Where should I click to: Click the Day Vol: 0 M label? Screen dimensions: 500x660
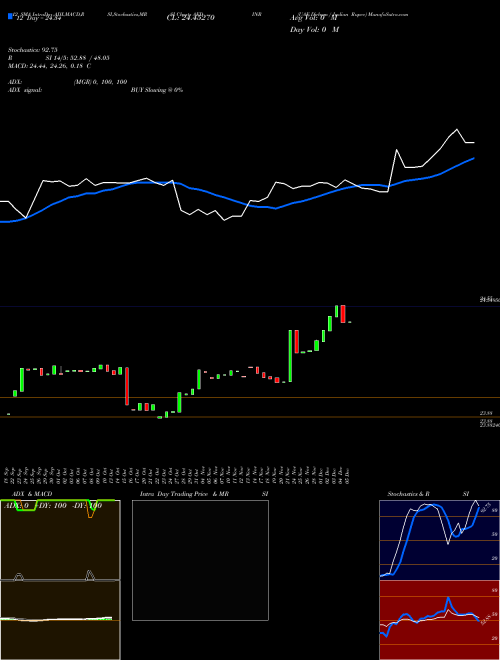coord(314,30)
